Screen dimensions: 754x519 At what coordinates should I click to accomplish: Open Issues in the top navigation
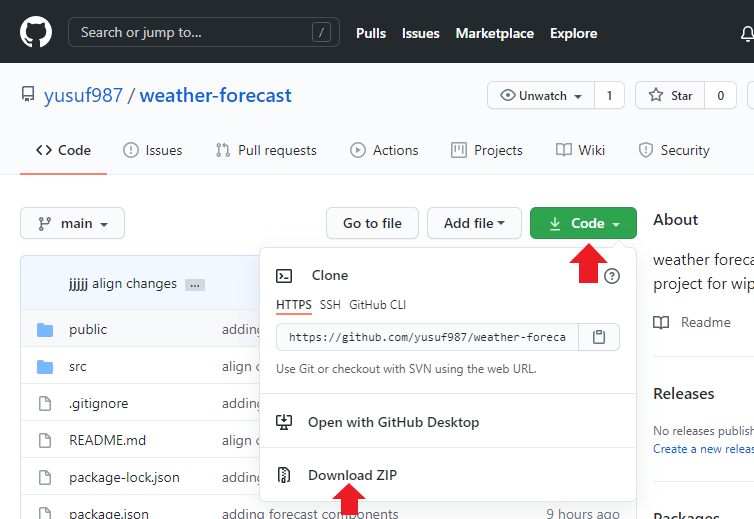[x=421, y=33]
